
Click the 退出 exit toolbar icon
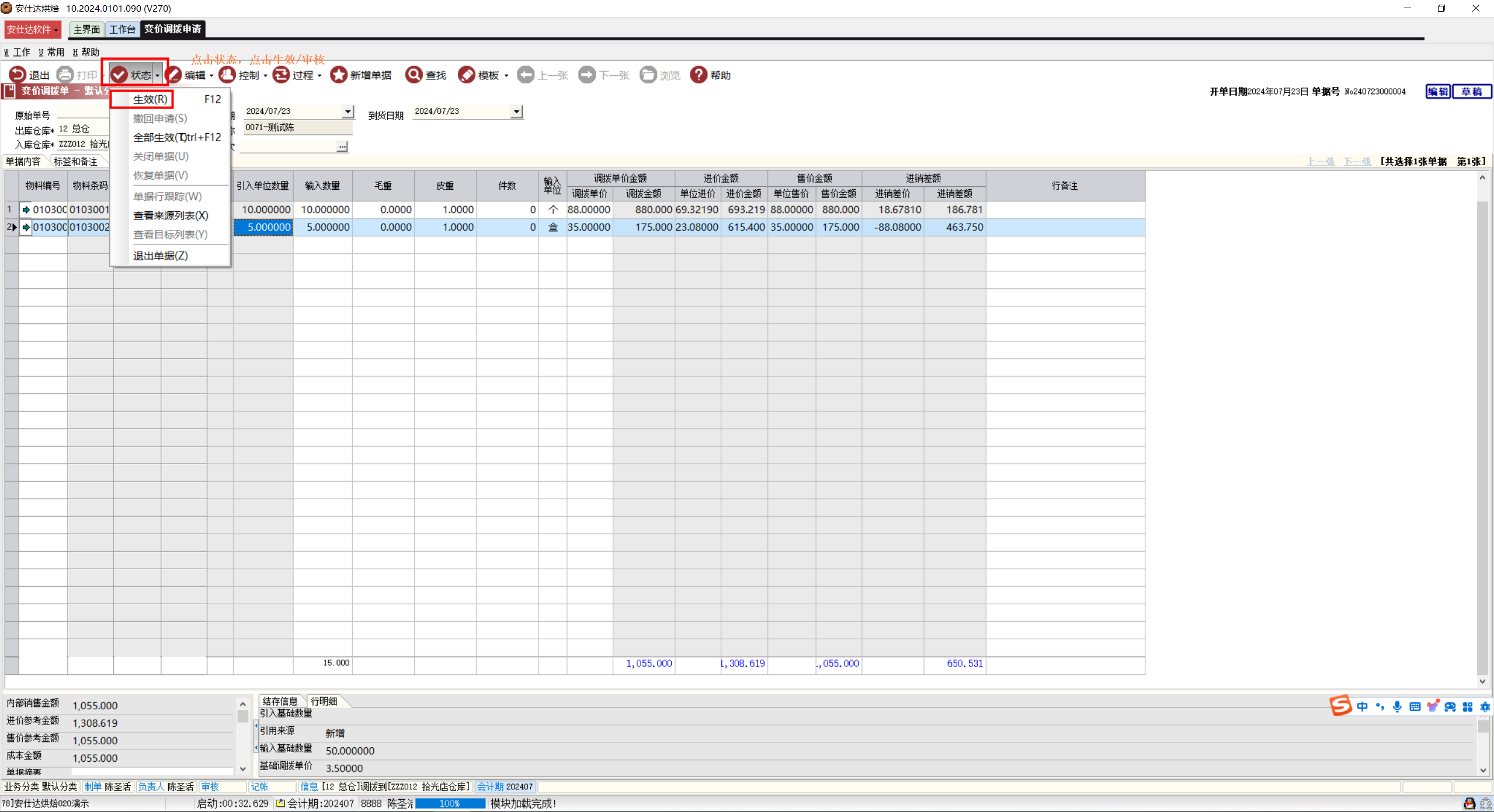18,75
